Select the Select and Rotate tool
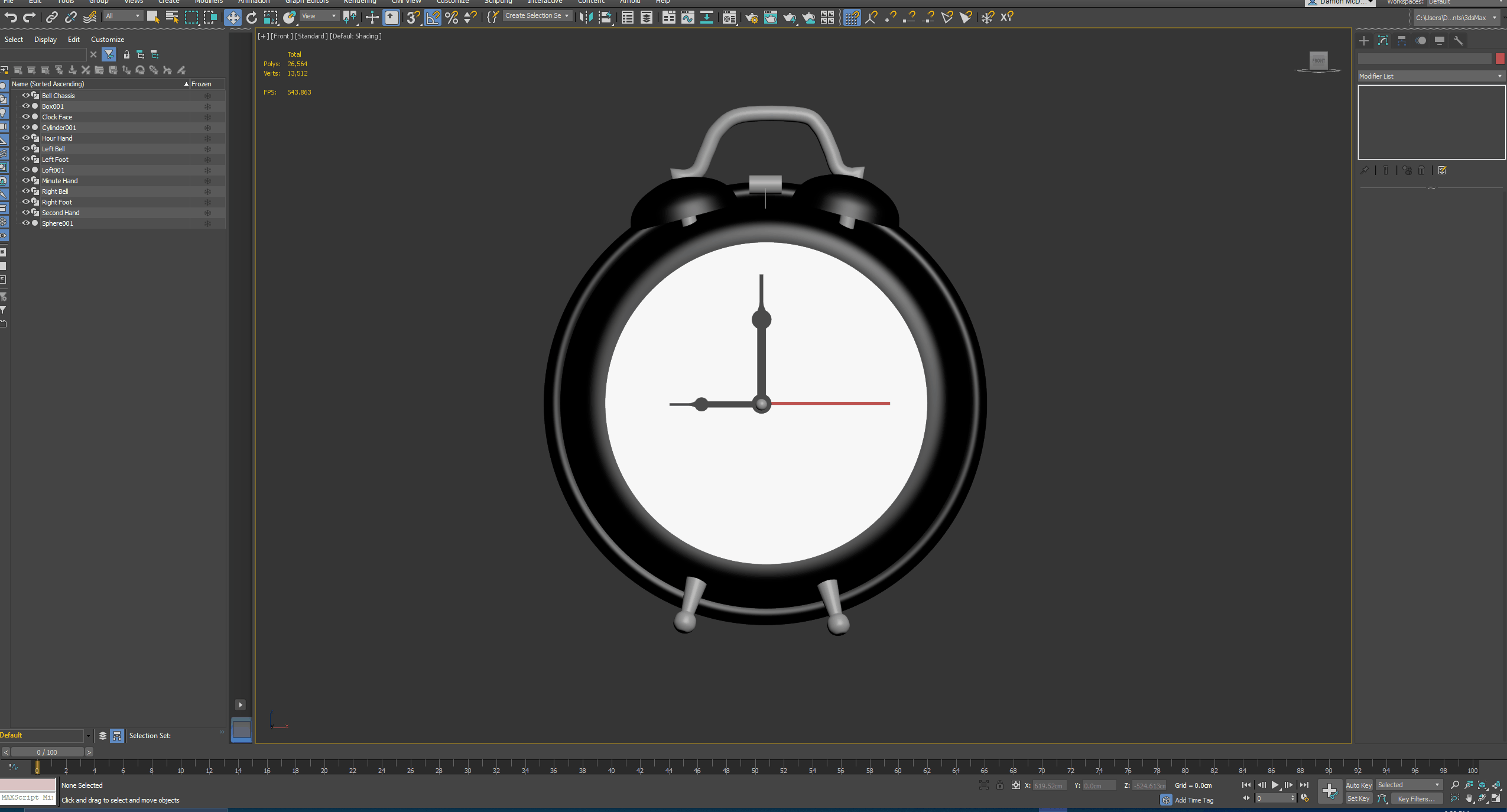Screen dimensions: 1507x812 252,17
